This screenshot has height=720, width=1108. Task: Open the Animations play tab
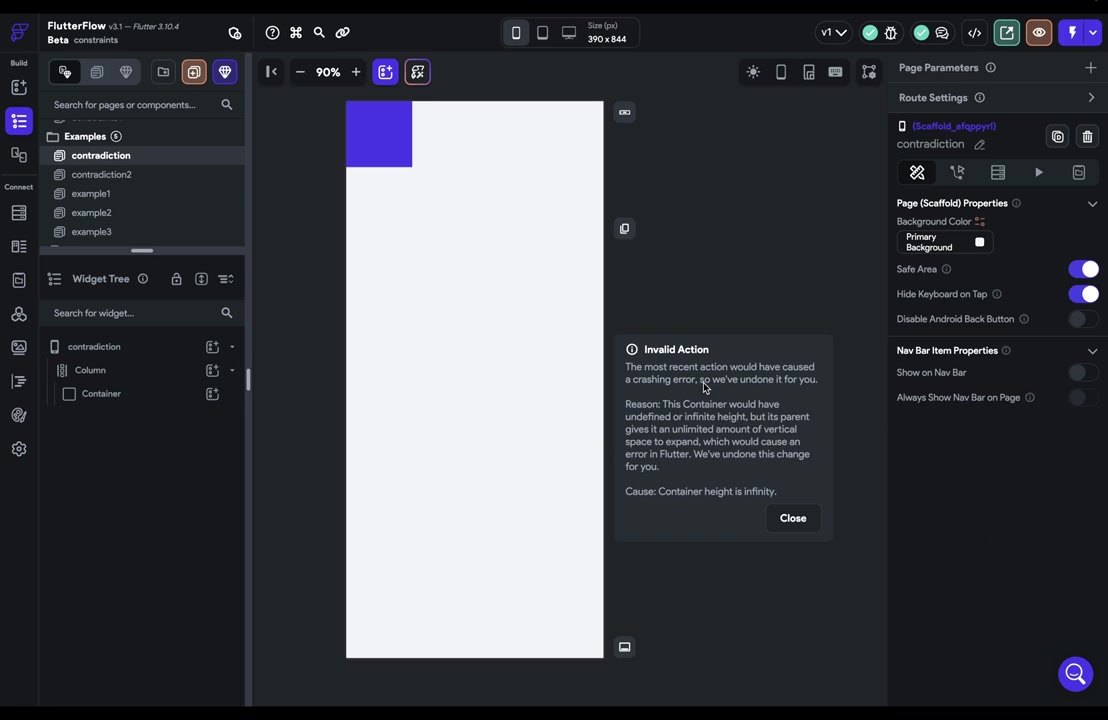1039,172
